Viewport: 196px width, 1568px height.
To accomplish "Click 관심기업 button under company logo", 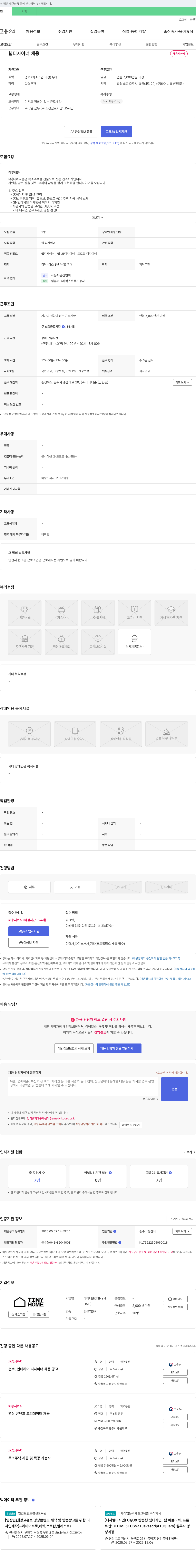I will click(18, 1314).
